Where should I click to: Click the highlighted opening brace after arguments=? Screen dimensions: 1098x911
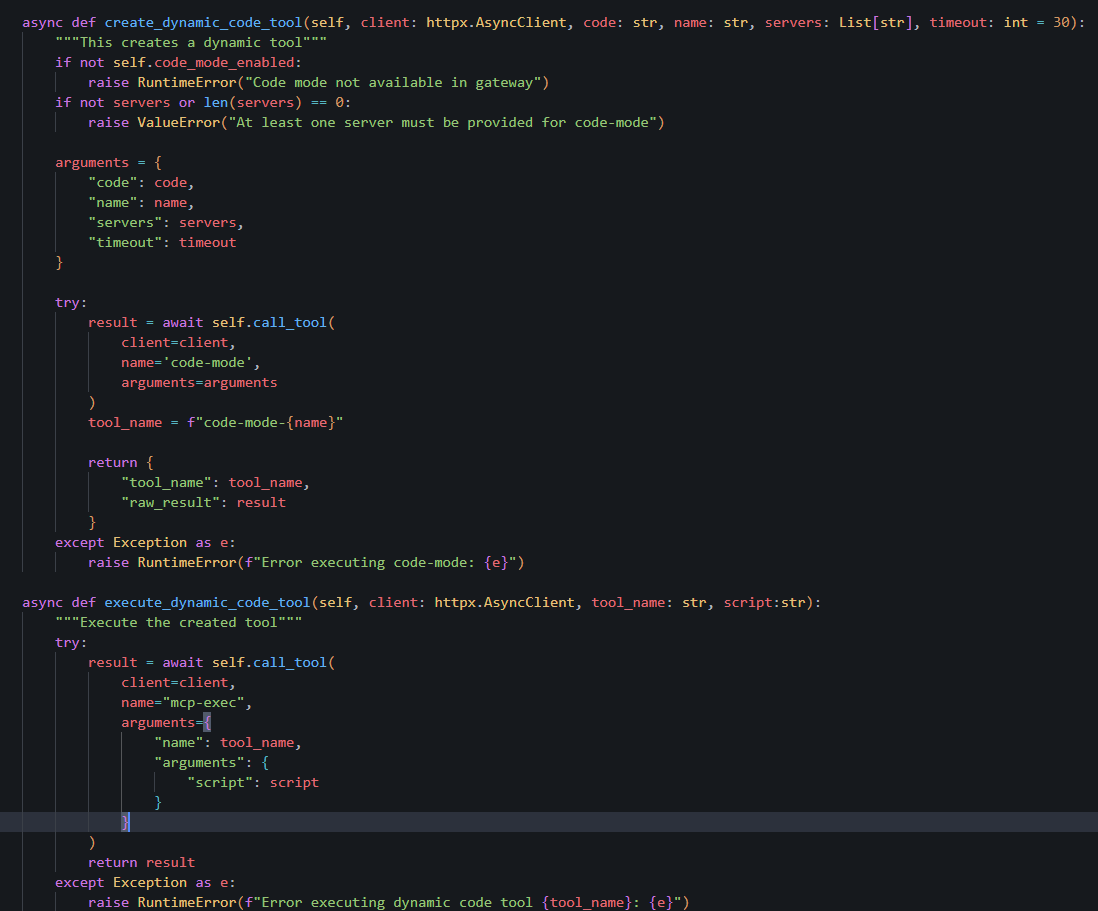[x=207, y=723]
